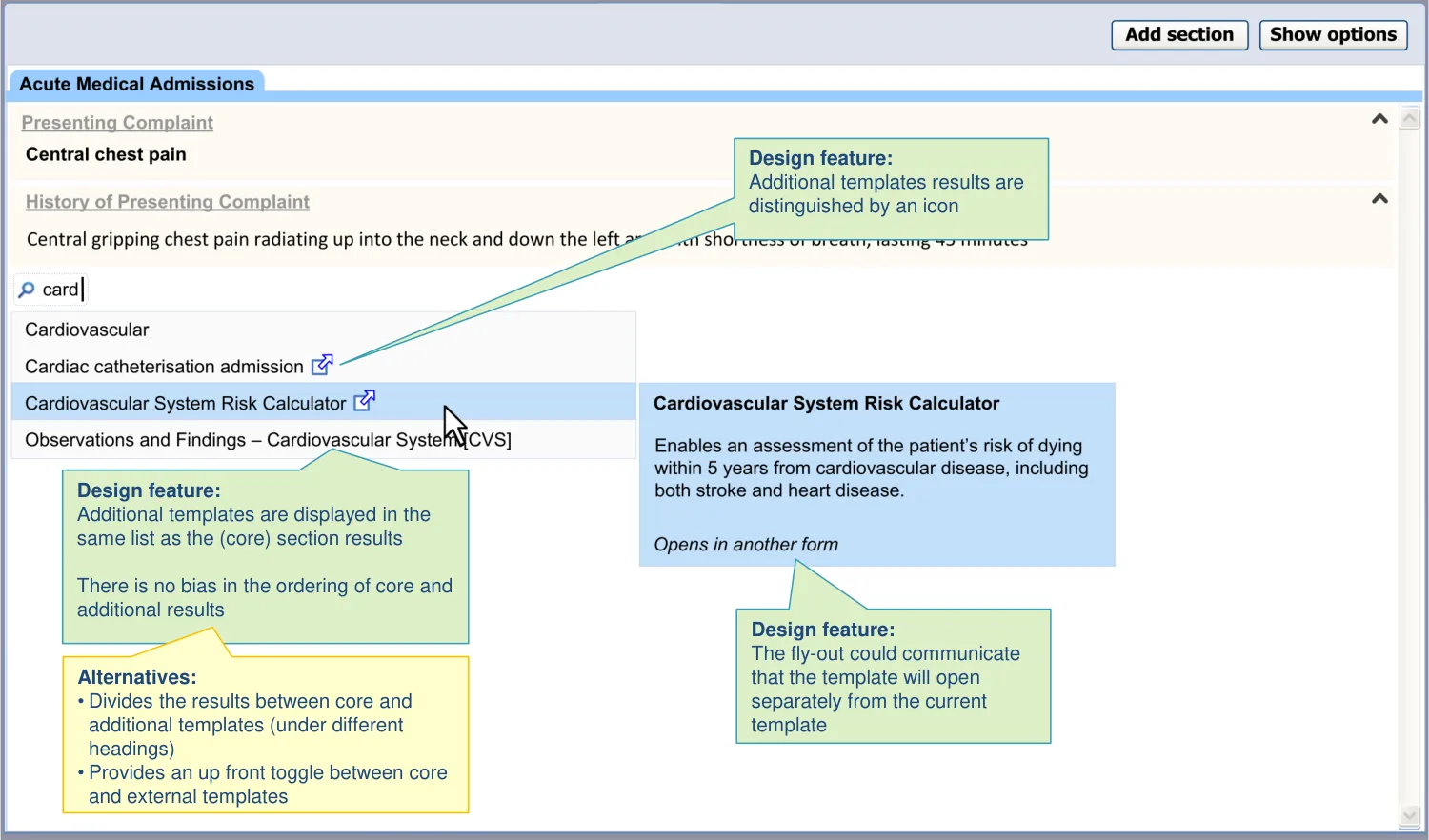Open Show options
Image resolution: width=1429 pixels, height=840 pixels.
(x=1333, y=35)
